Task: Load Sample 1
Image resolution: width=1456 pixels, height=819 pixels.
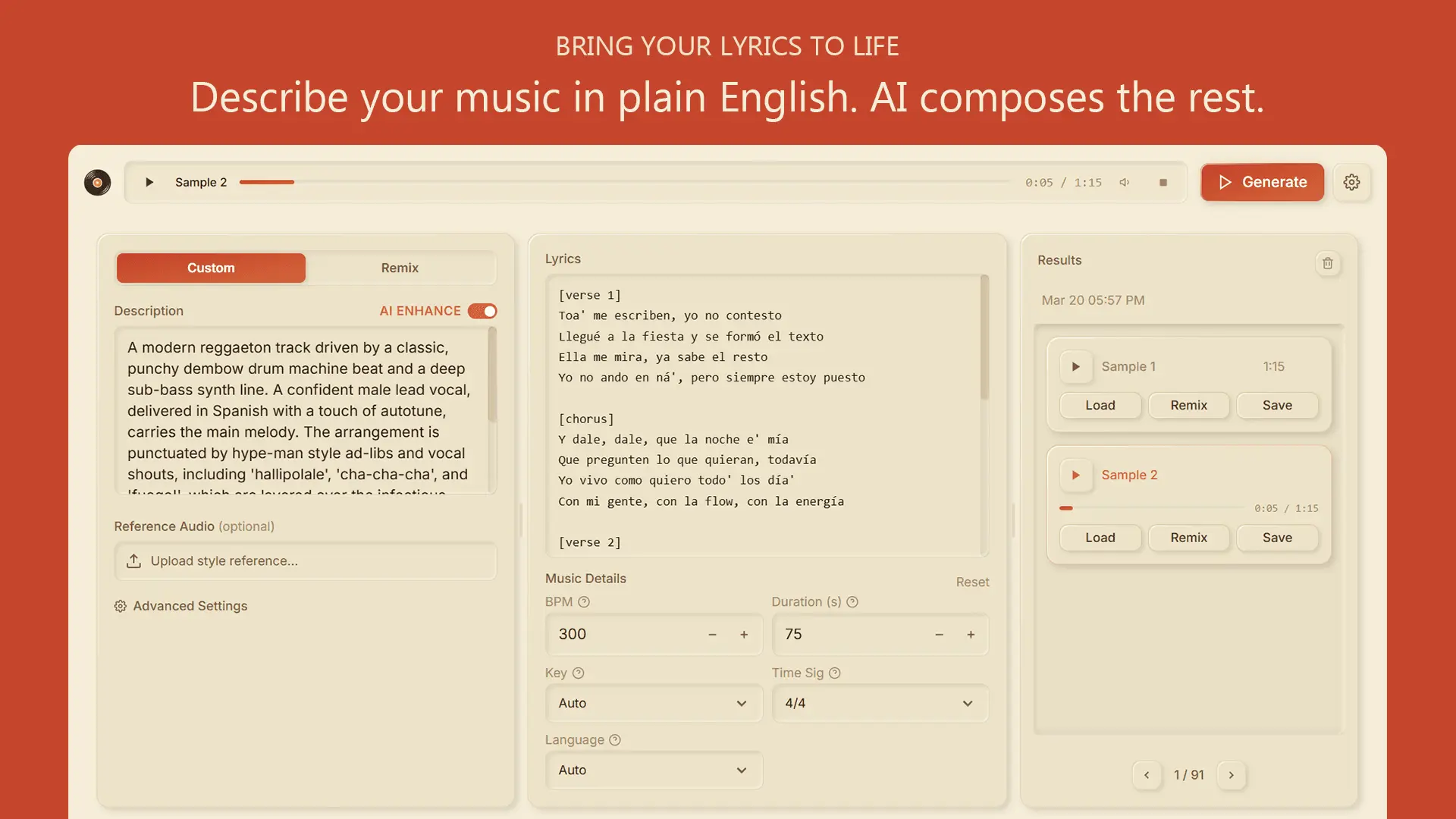Action: click(1100, 405)
